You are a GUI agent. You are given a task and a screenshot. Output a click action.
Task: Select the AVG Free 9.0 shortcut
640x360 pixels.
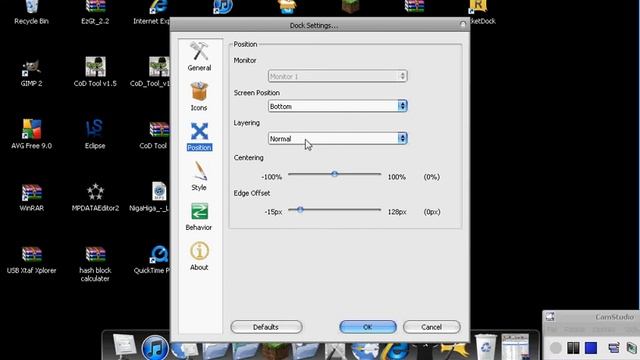click(31, 134)
